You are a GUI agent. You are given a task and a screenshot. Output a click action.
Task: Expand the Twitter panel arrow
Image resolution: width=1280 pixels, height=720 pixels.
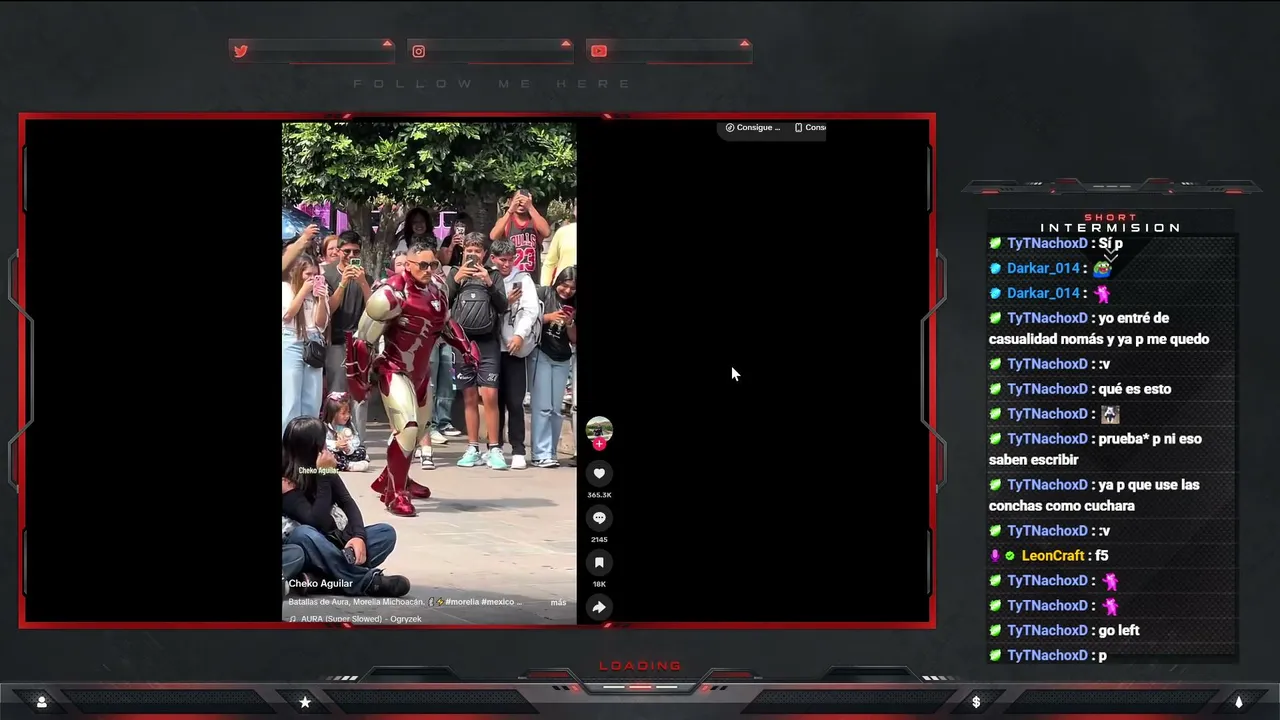tap(387, 43)
